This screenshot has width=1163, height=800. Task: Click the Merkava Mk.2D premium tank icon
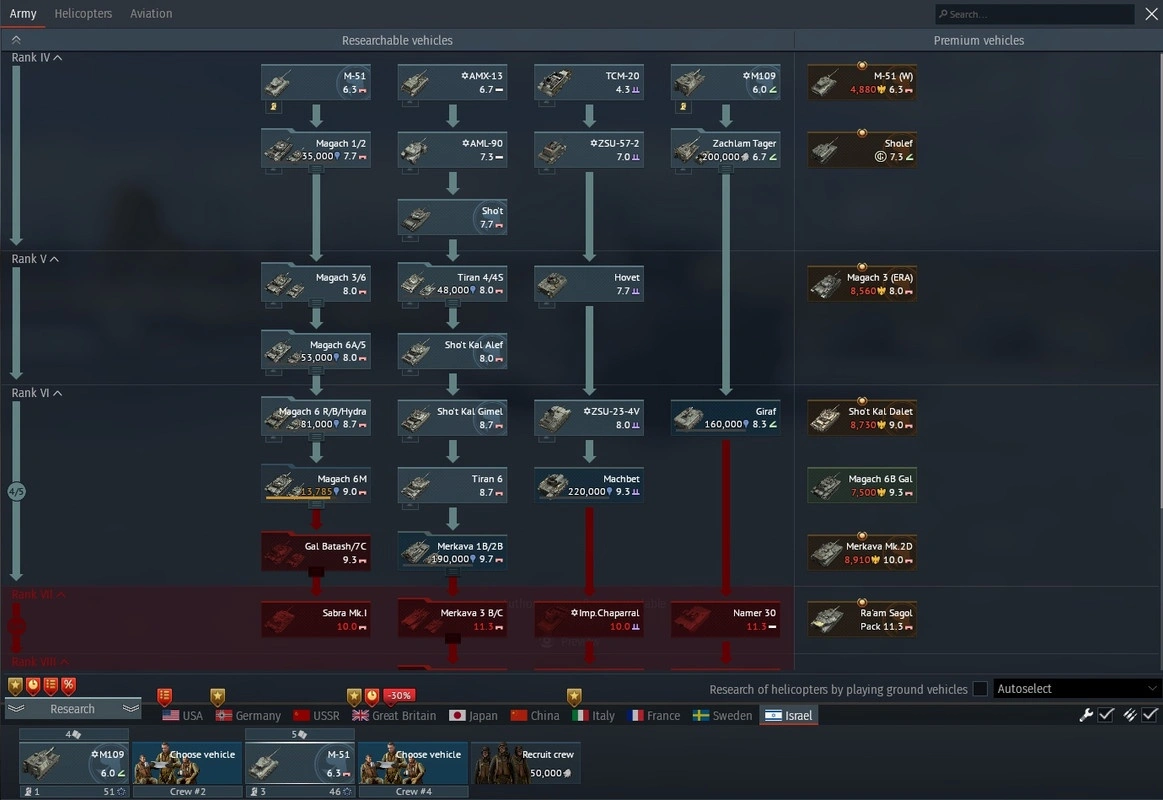pyautogui.click(x=862, y=552)
